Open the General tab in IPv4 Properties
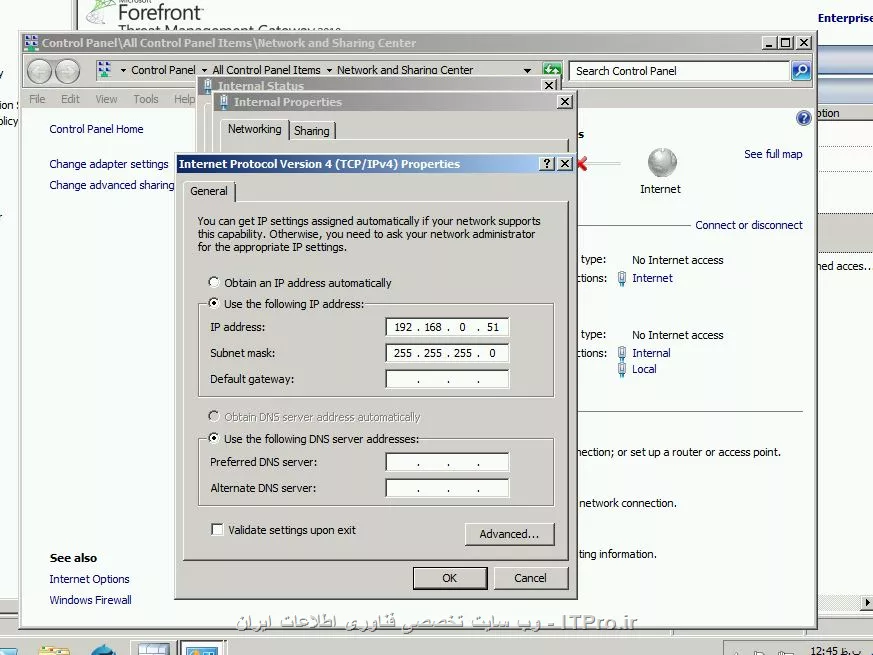This screenshot has width=873, height=655. [209, 191]
